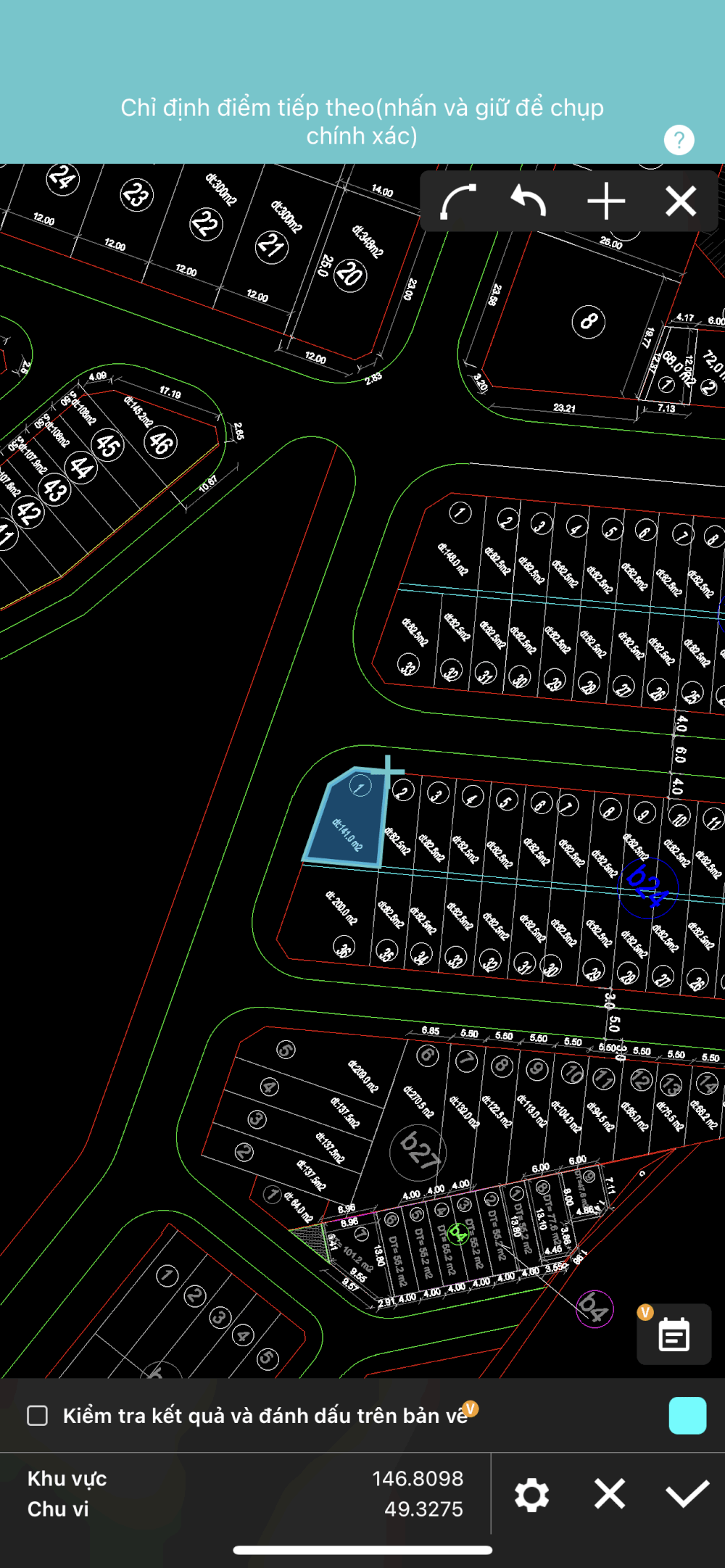Click the b27 block circle label
This screenshot has height=1568, width=725.
tap(418, 1151)
